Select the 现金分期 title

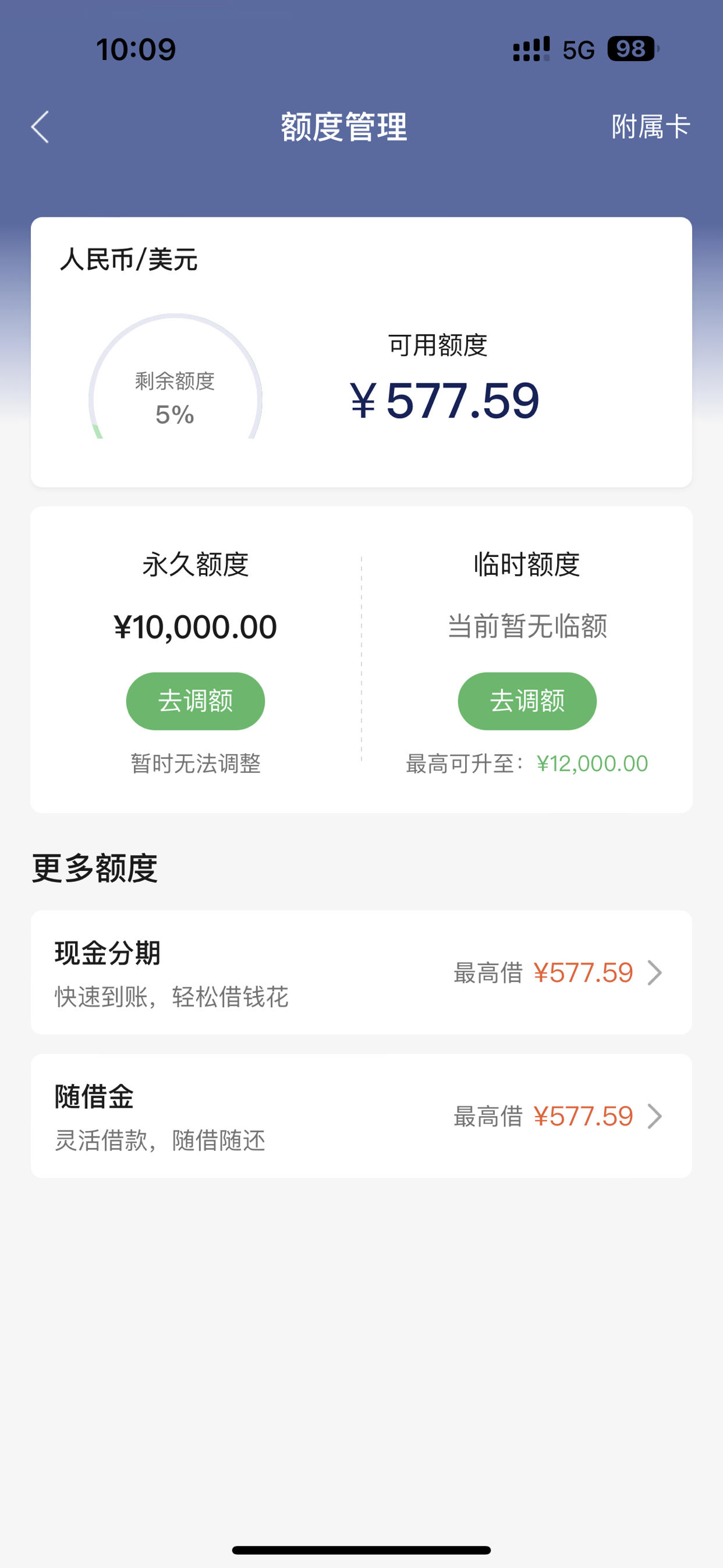108,953
